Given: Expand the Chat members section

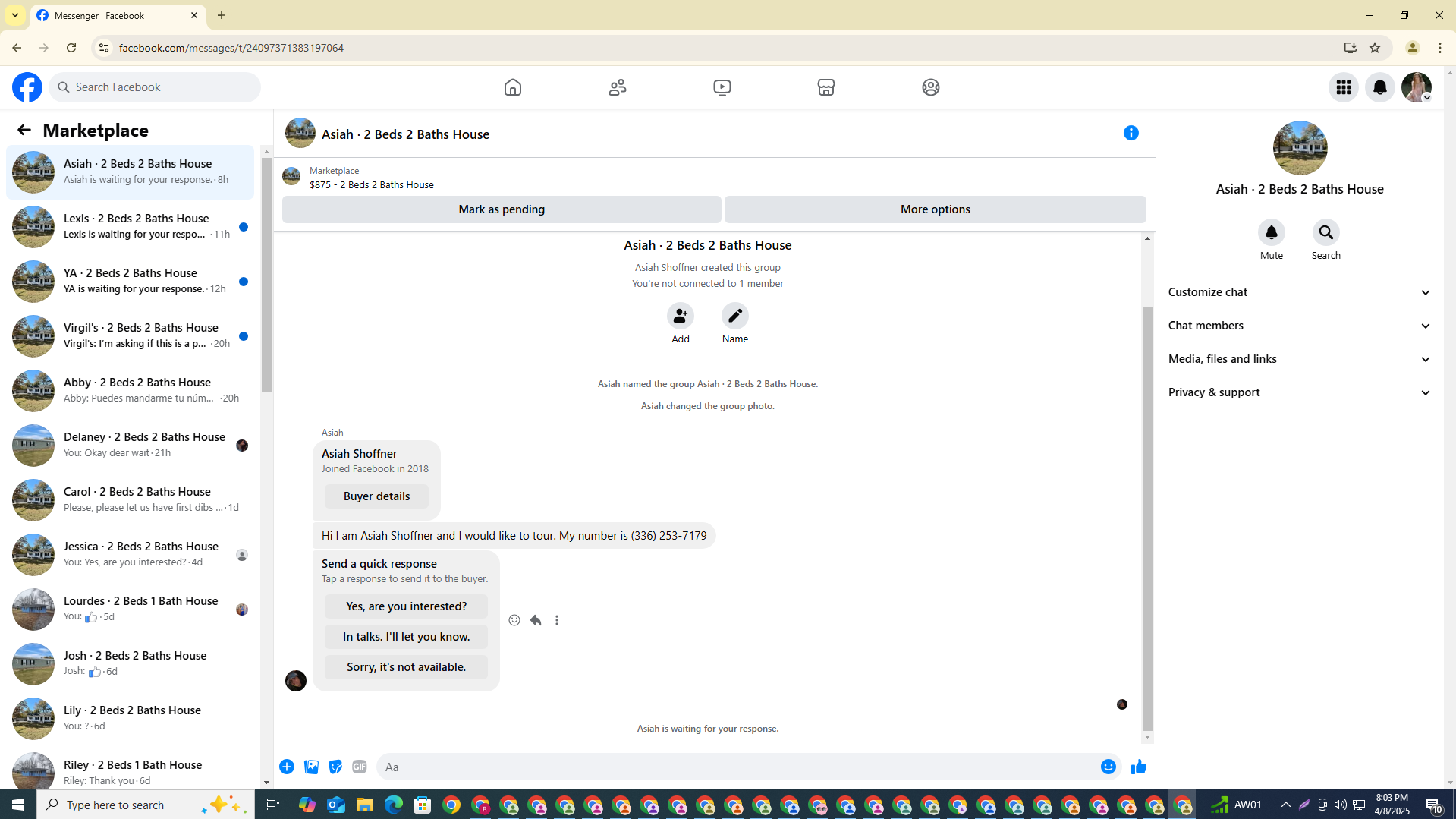Looking at the screenshot, I should click(1300, 326).
